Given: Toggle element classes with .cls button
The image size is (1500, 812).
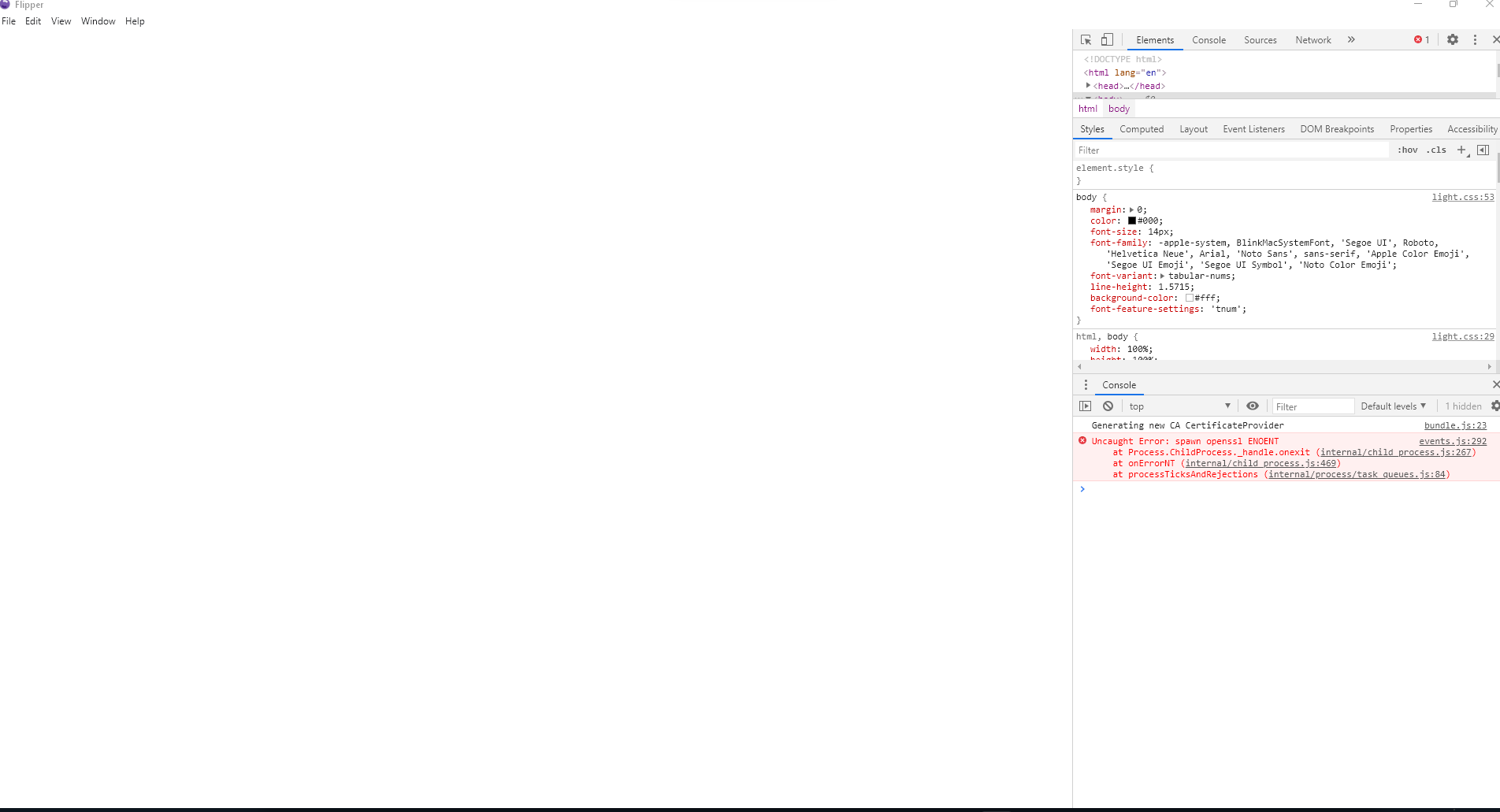Looking at the screenshot, I should (x=1436, y=150).
